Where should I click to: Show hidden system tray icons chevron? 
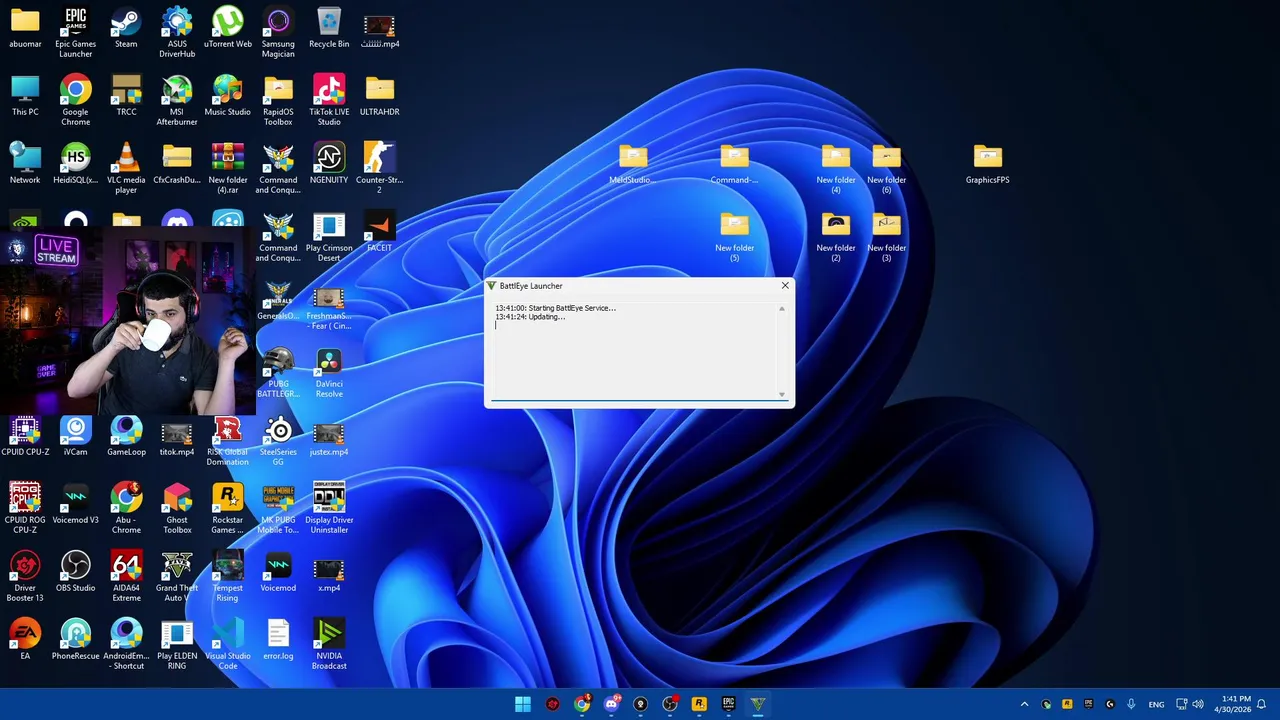[1024, 704]
